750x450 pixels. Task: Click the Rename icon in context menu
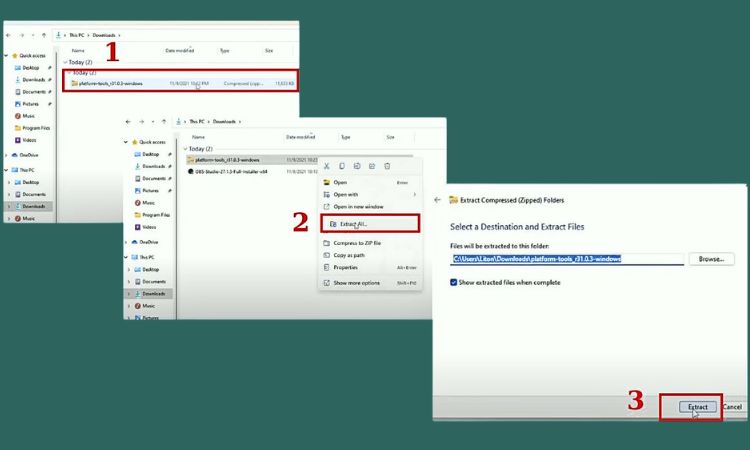[357, 166]
